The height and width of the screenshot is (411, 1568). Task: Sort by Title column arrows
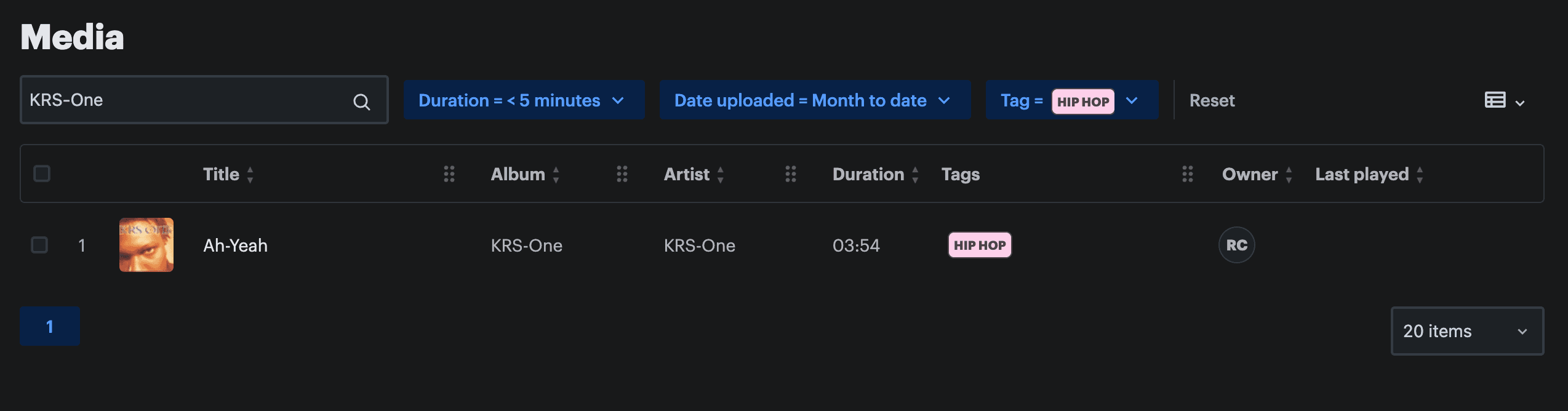point(250,175)
